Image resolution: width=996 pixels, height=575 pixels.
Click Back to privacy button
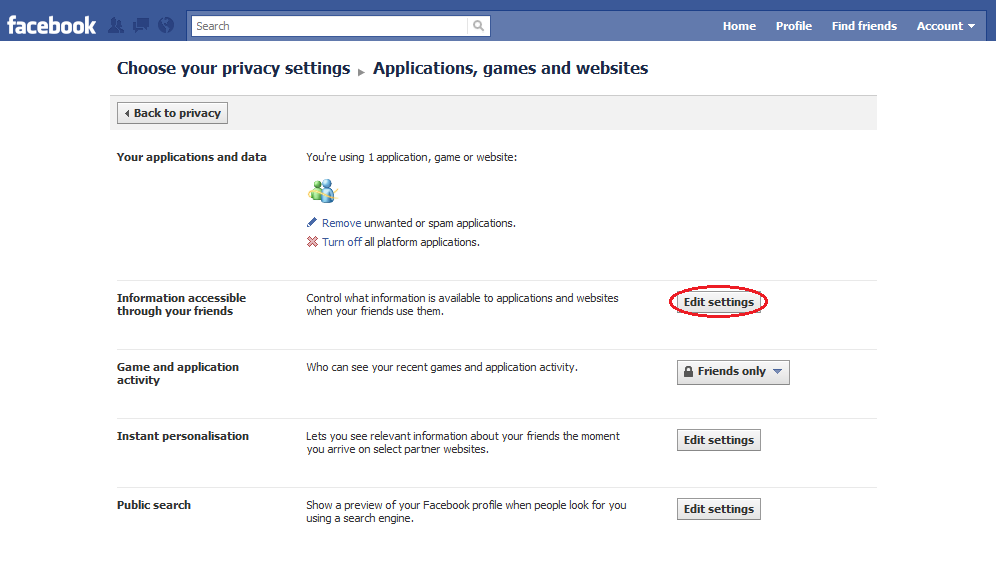pyautogui.click(x=172, y=113)
